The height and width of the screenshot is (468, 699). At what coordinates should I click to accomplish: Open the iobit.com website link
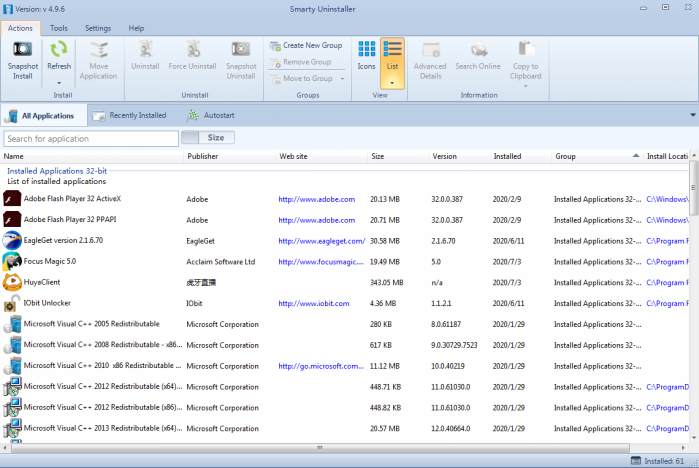pyautogui.click(x=314, y=304)
